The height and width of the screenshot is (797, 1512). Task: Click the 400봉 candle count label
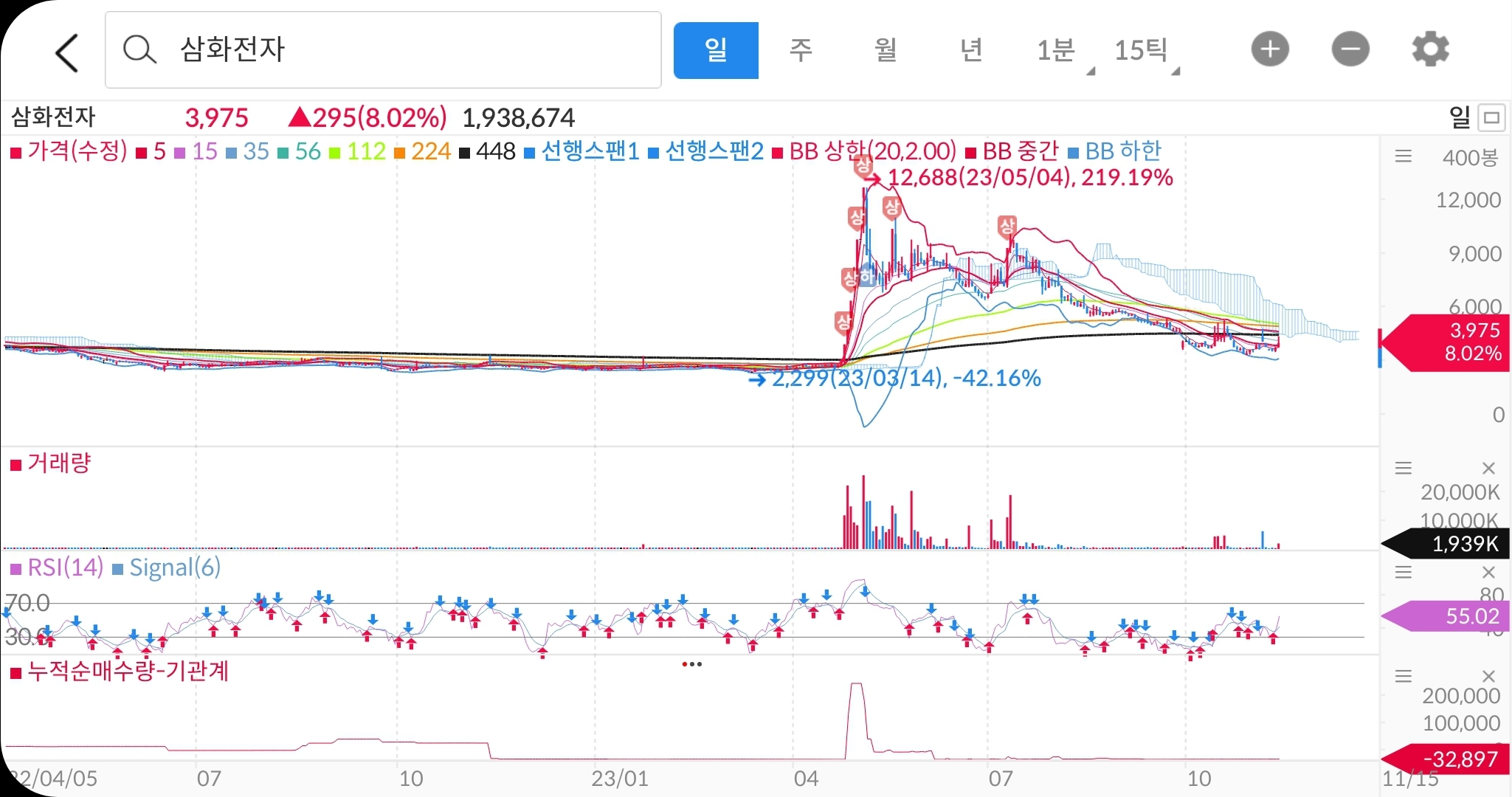pyautogui.click(x=1470, y=157)
